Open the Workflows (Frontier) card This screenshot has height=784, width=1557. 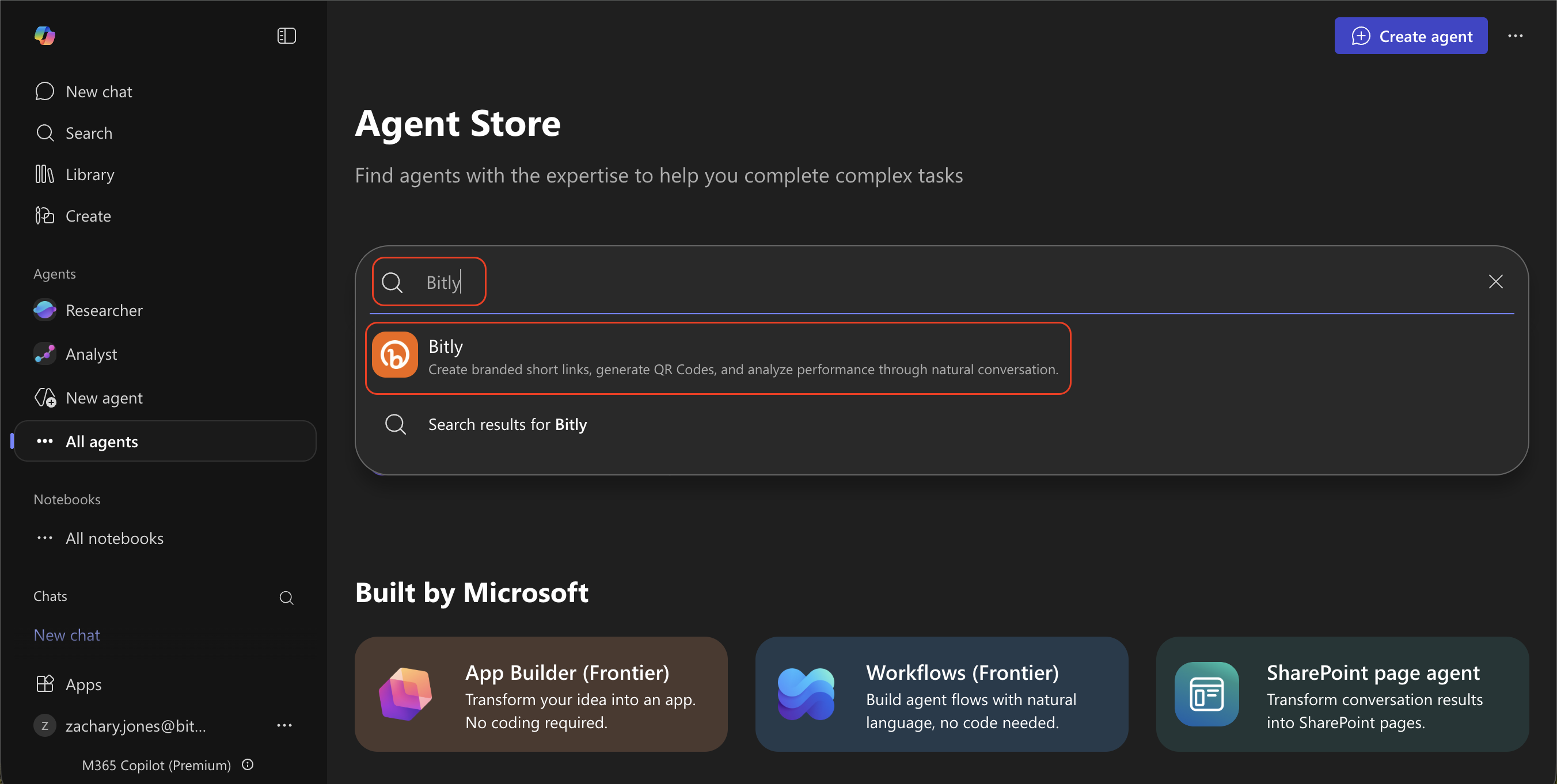941,694
